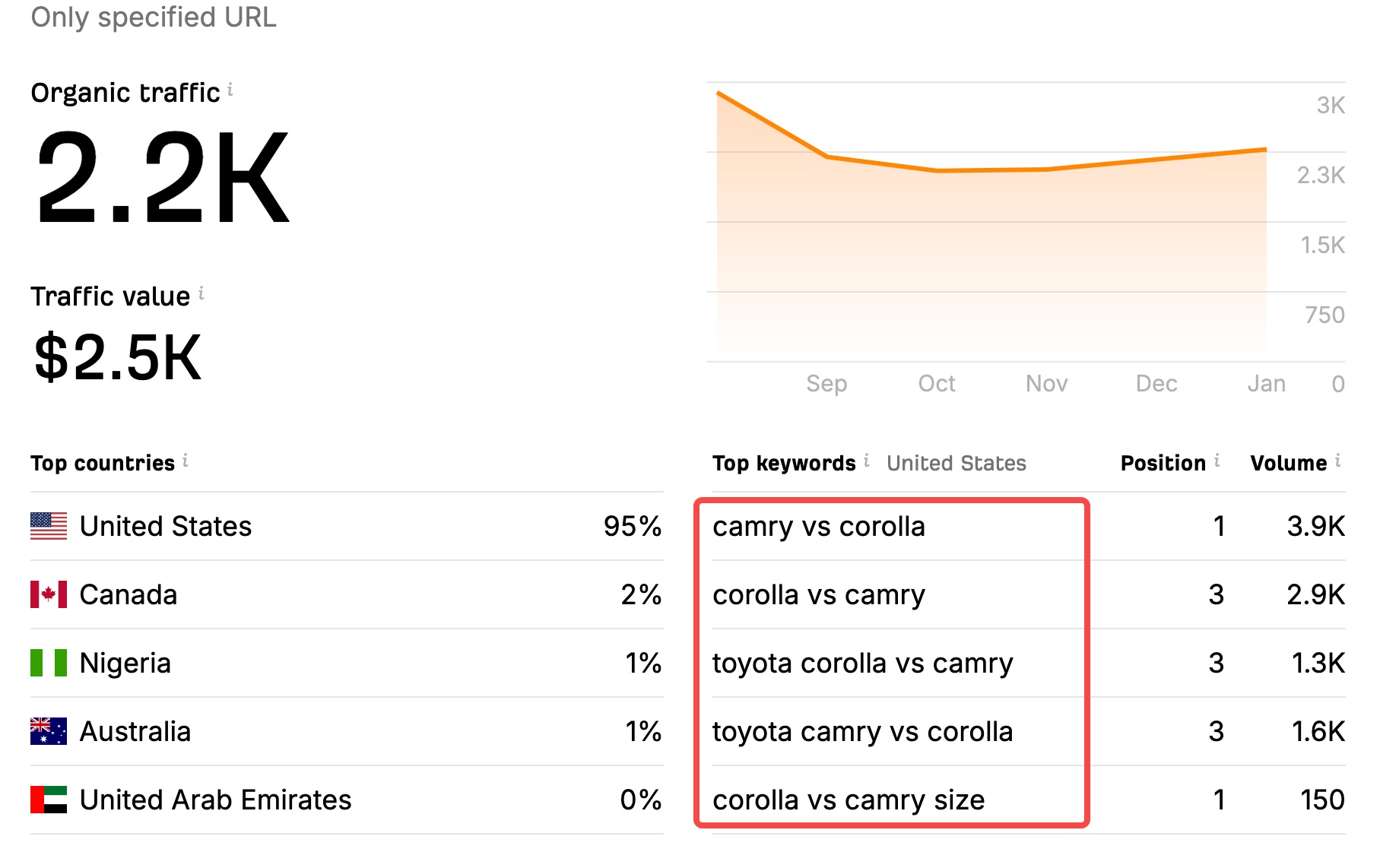
Task: Open the 'camry vs corolla' keyword
Action: [x=819, y=526]
